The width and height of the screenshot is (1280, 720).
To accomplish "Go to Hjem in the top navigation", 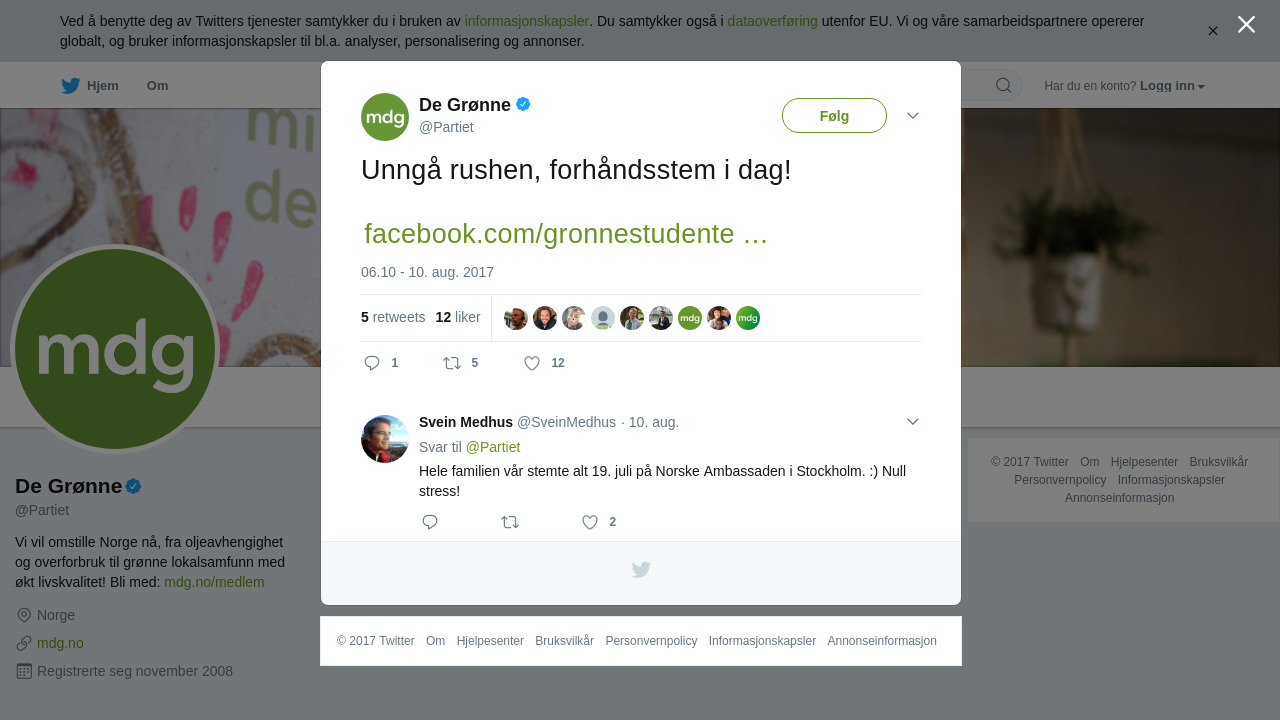I will (x=90, y=86).
